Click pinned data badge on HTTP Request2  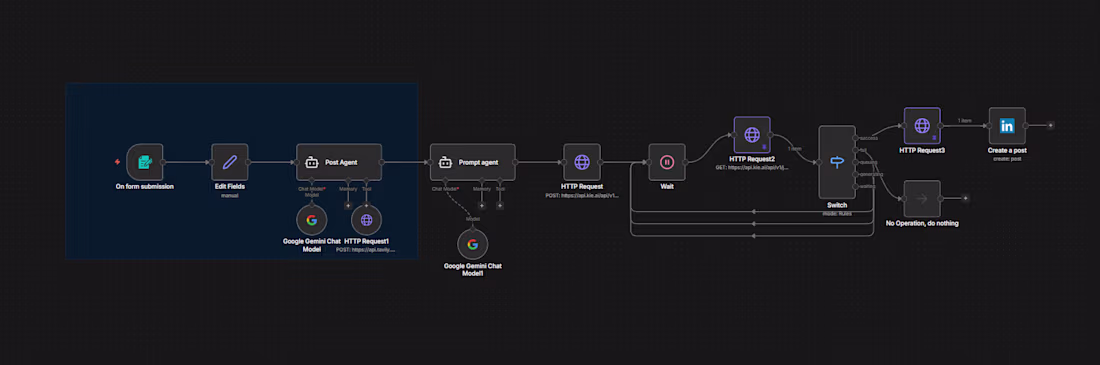[x=765, y=147]
